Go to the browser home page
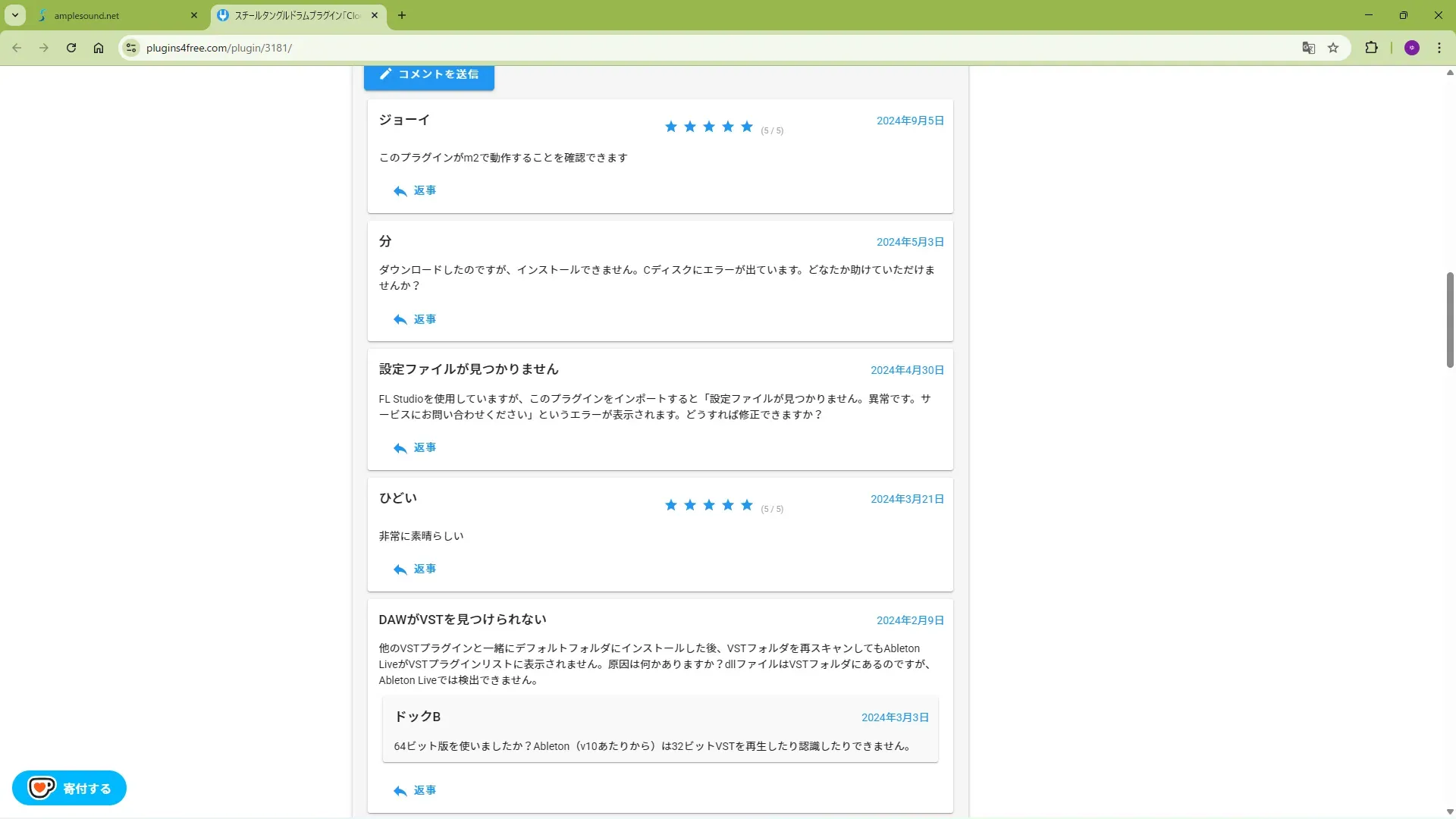1456x819 pixels. [99, 48]
